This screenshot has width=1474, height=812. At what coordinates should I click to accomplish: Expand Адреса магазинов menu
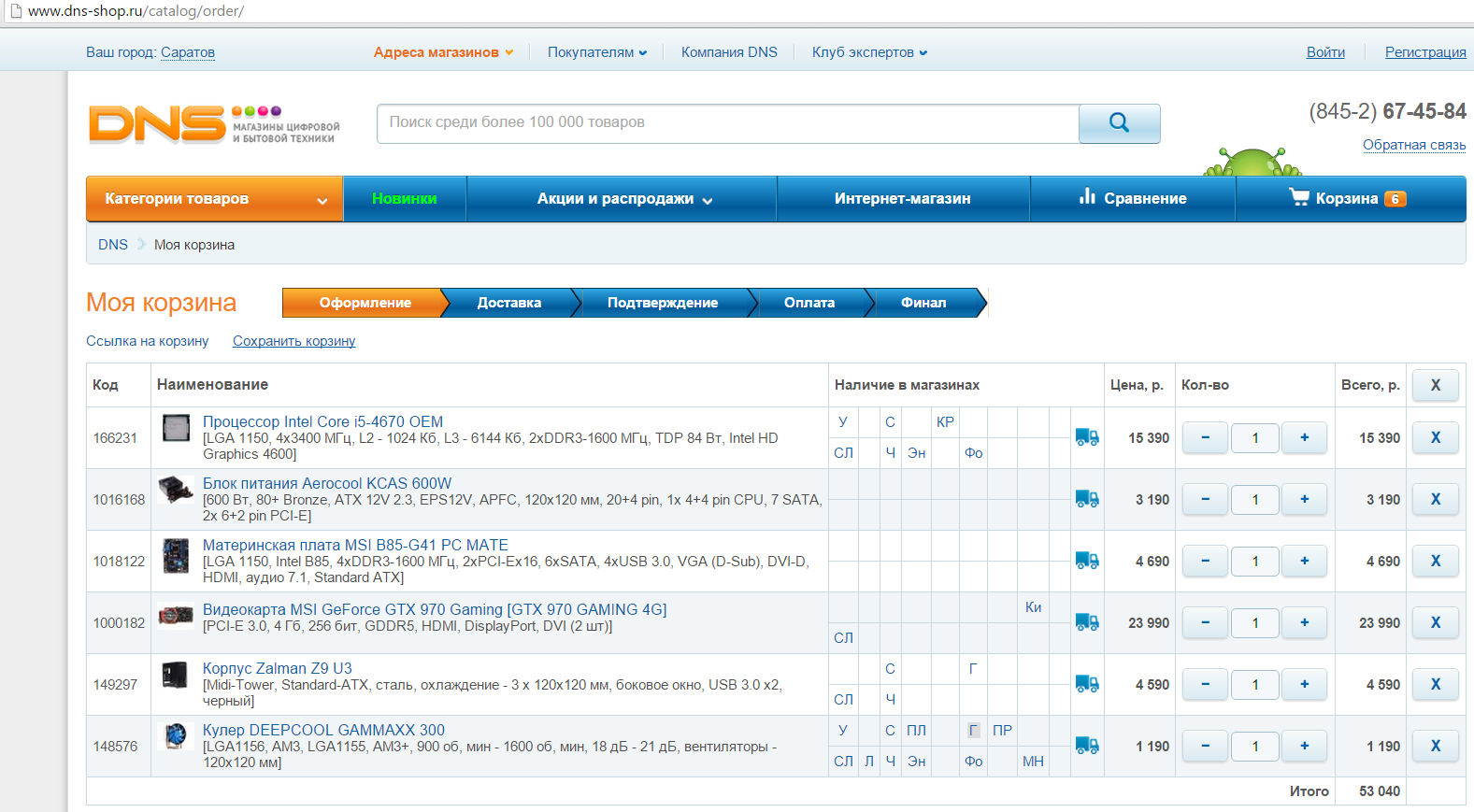coord(444,52)
